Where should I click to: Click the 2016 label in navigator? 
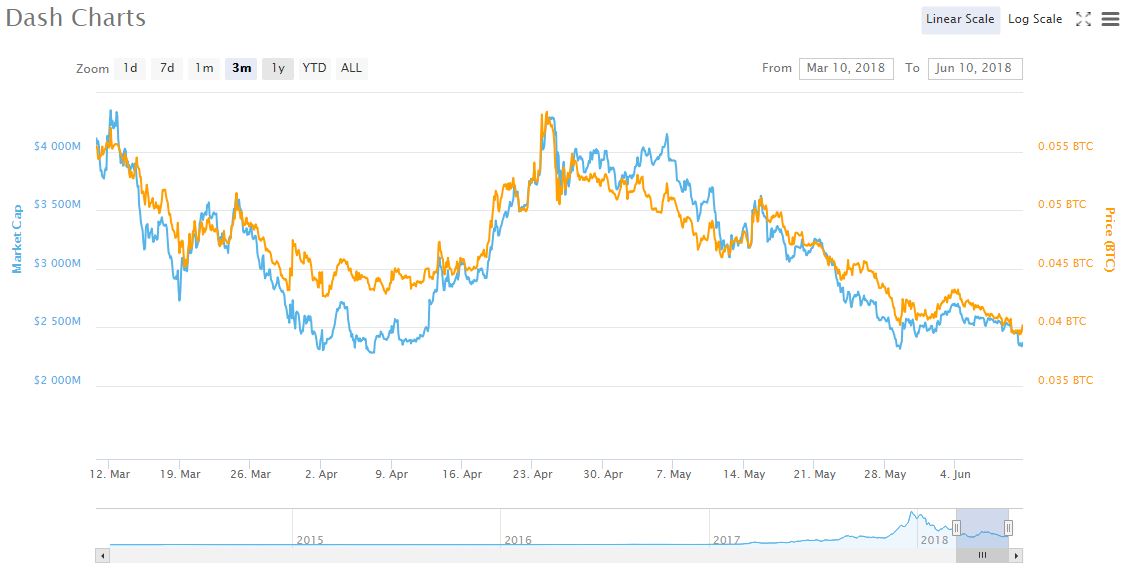pos(518,540)
